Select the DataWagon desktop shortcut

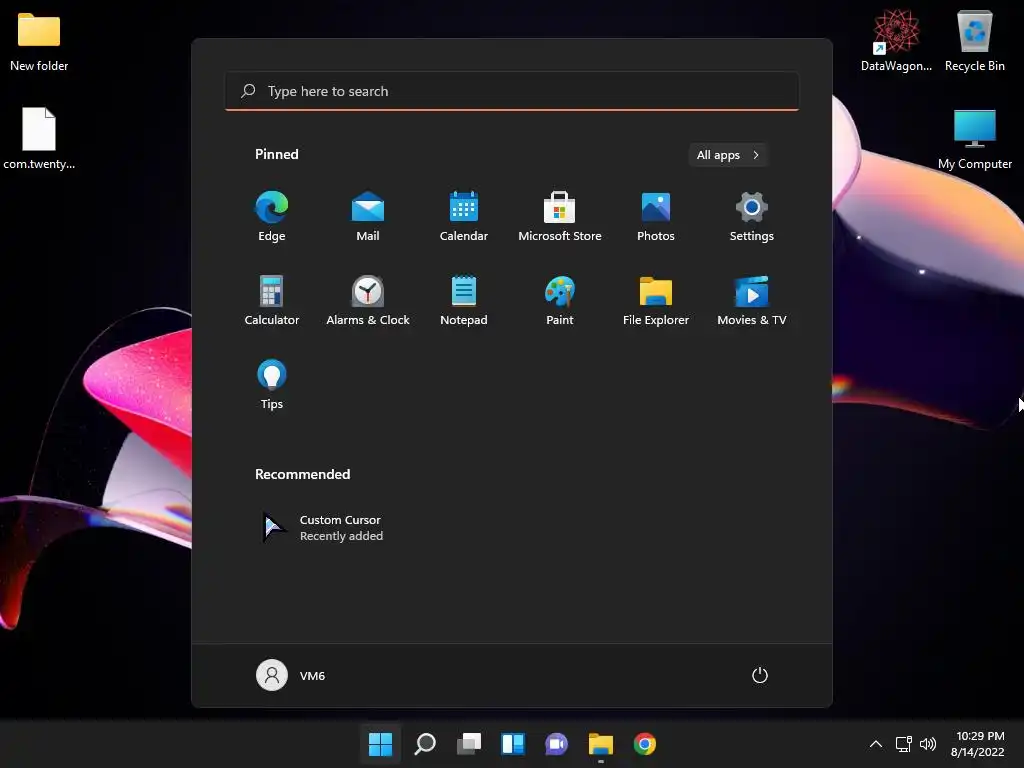pyautogui.click(x=896, y=41)
